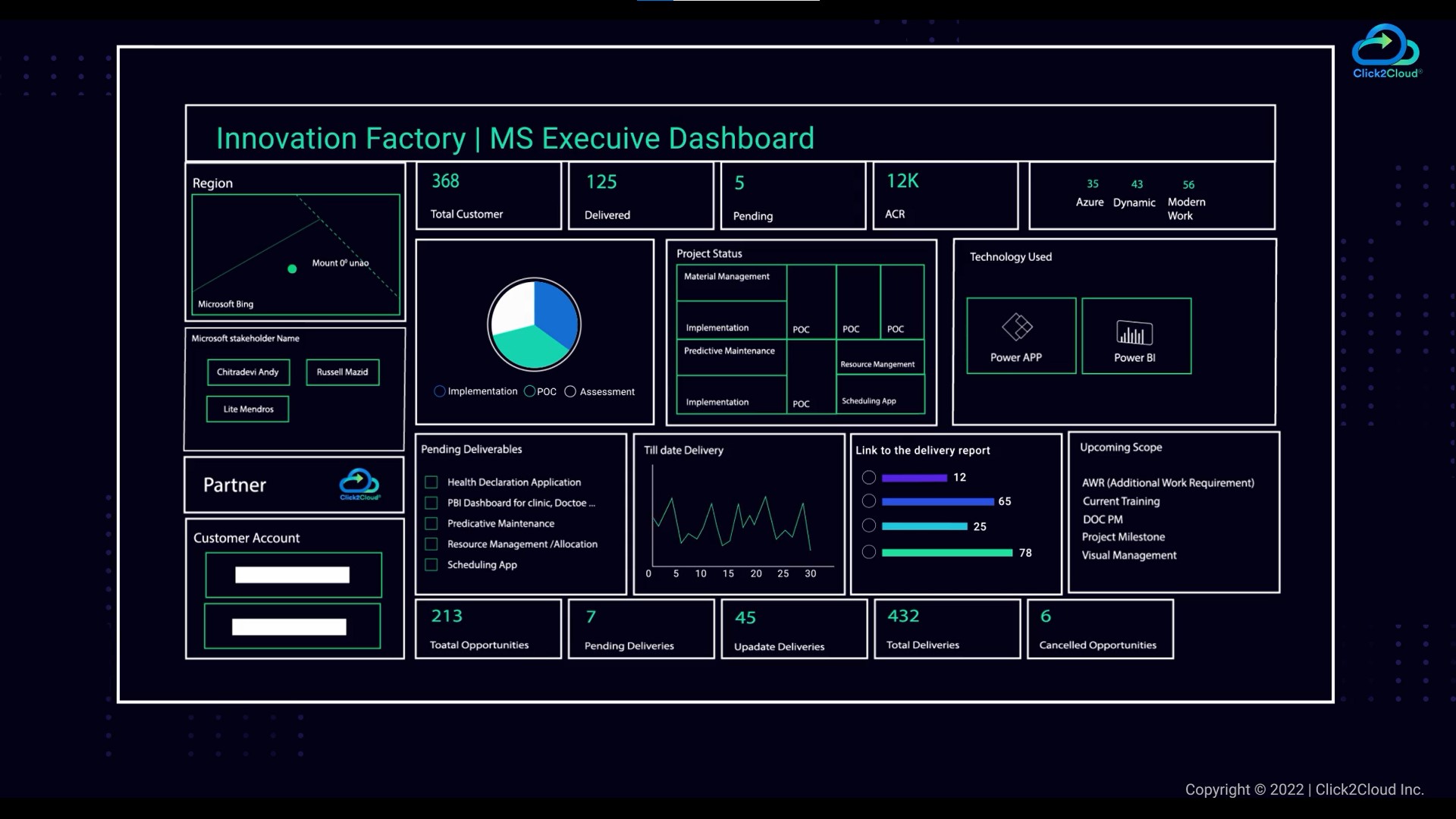Enable the Assessment radio button

(x=570, y=391)
